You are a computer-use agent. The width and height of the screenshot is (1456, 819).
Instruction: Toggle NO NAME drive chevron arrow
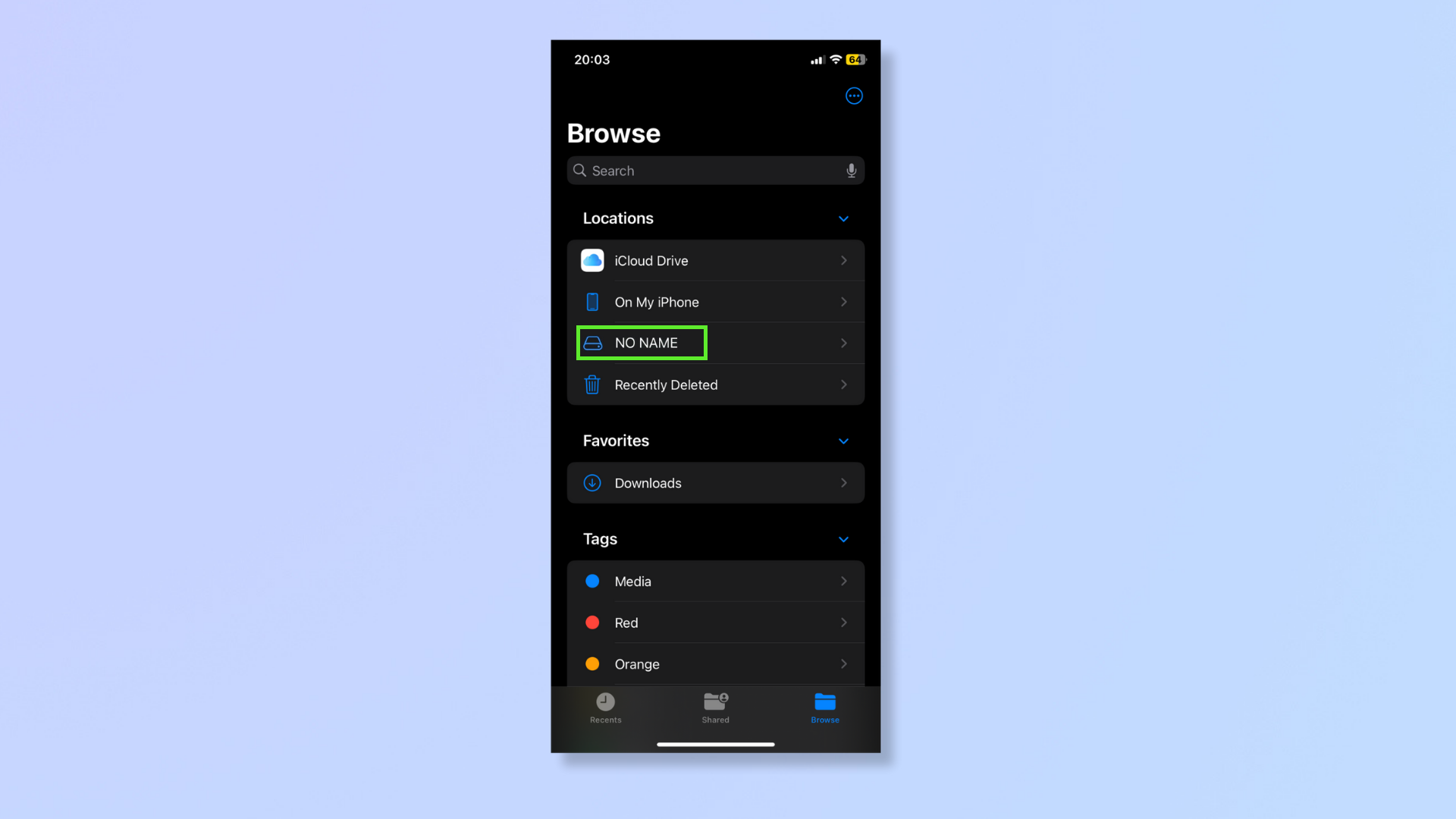click(x=844, y=343)
